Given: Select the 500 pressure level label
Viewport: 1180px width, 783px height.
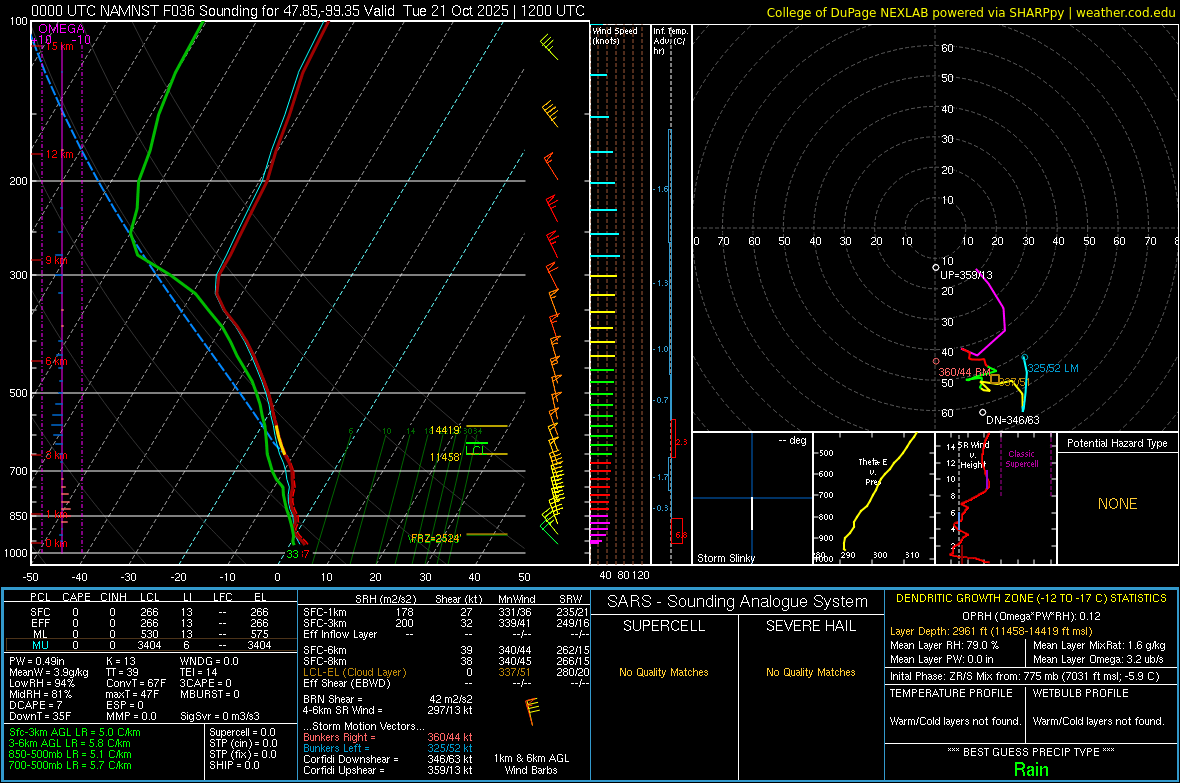Looking at the screenshot, I should (x=18, y=393).
